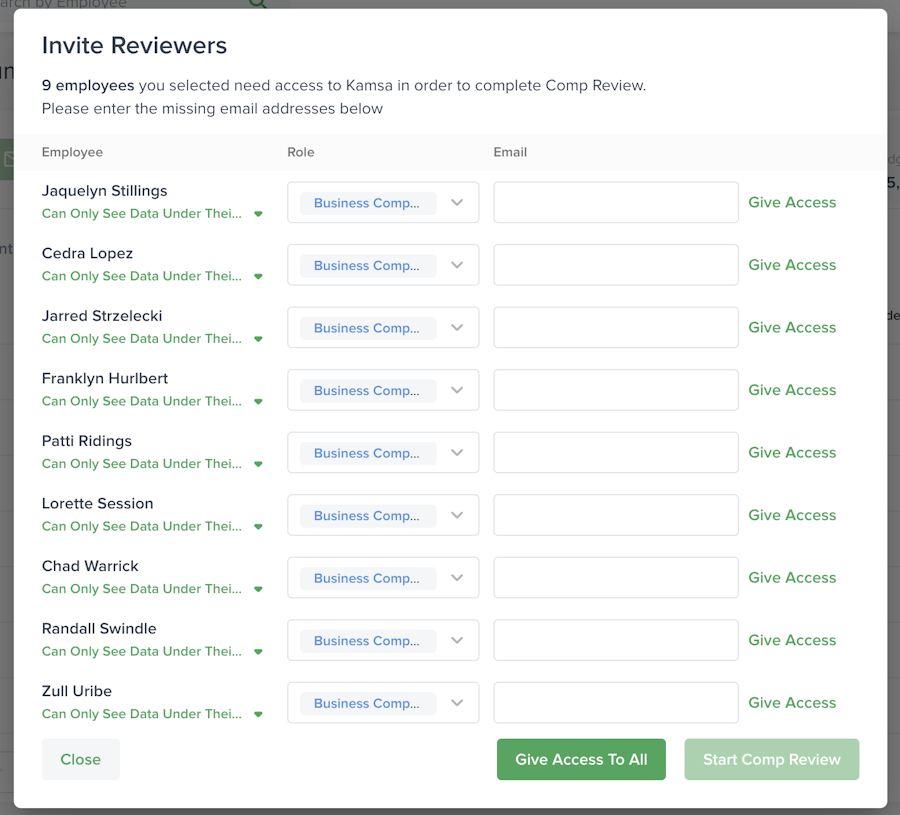
Task: Expand Cedra Lopez data visibility caret
Action: point(258,277)
